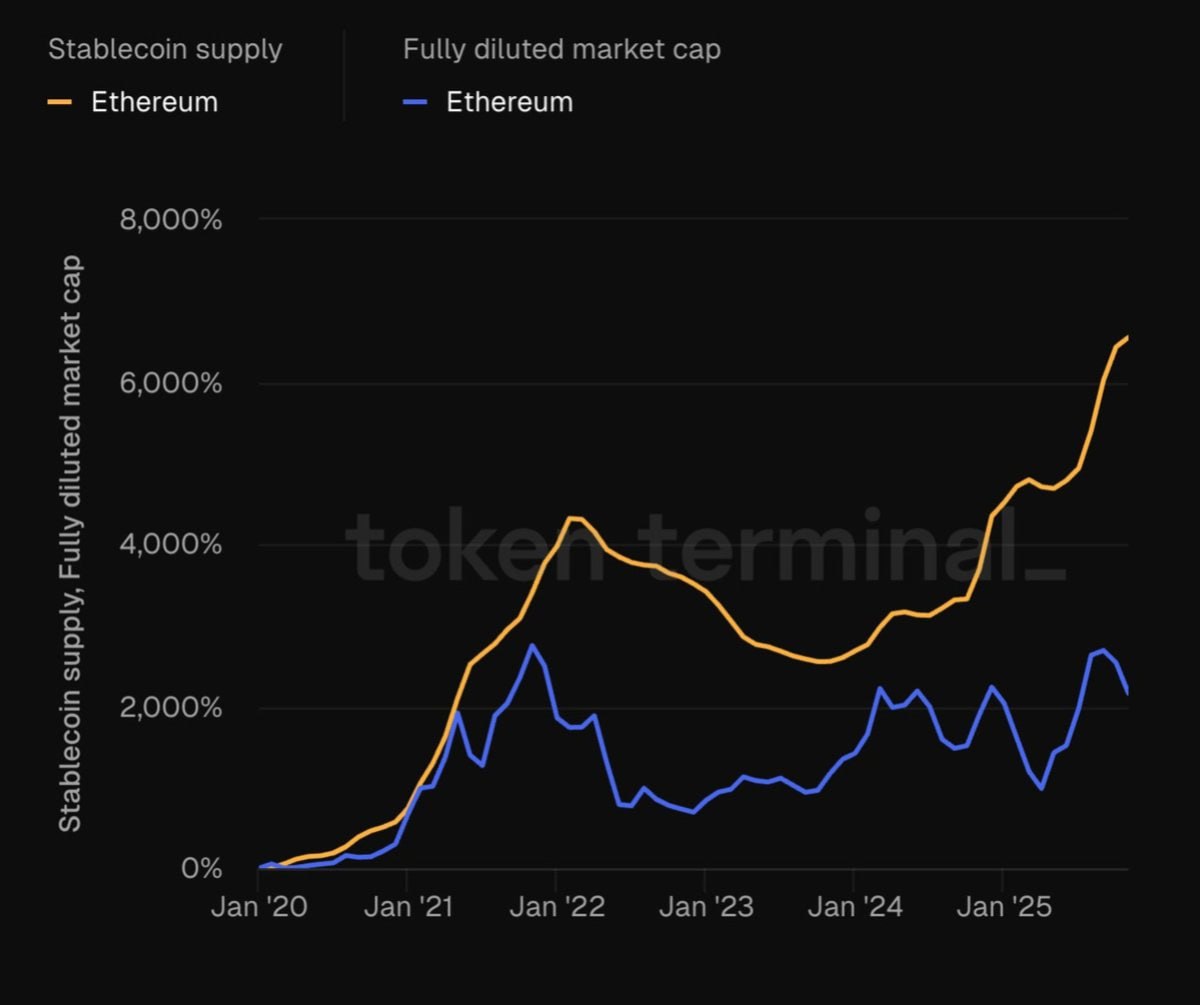Click the orange line's rightmost end point

pos(1127,338)
